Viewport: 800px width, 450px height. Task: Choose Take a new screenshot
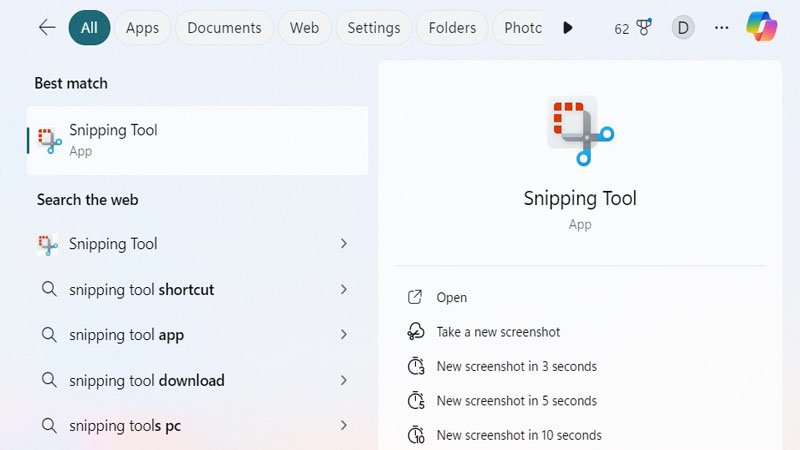coord(498,332)
